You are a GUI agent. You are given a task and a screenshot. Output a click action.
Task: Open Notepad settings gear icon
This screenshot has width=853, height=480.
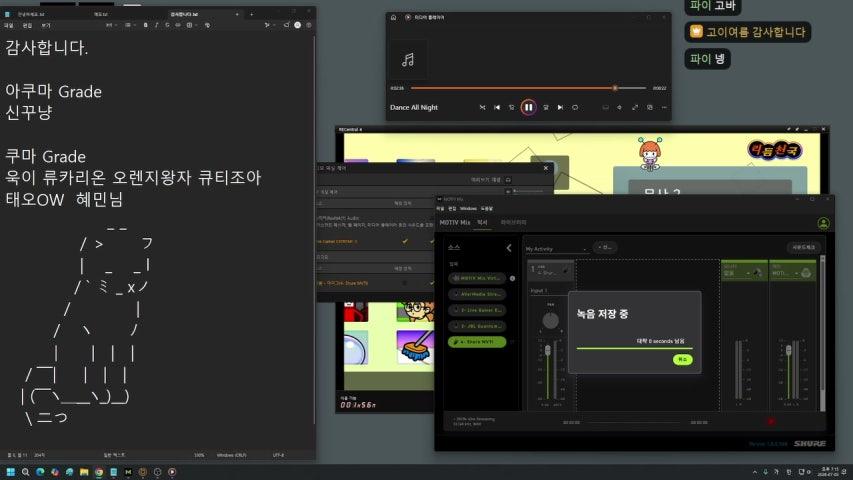coord(308,25)
